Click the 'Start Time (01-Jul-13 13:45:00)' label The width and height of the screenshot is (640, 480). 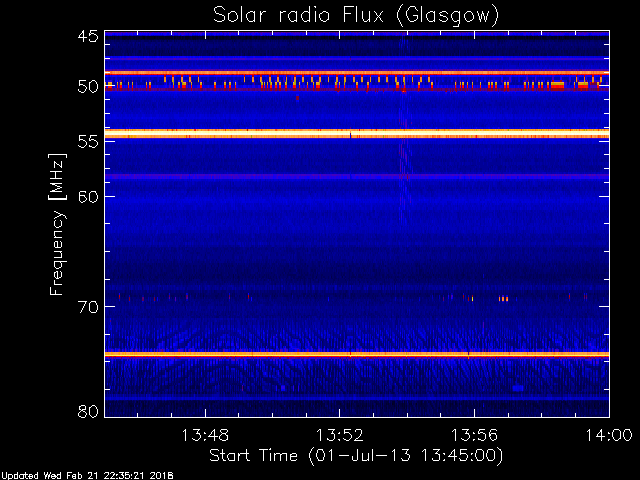click(x=356, y=455)
